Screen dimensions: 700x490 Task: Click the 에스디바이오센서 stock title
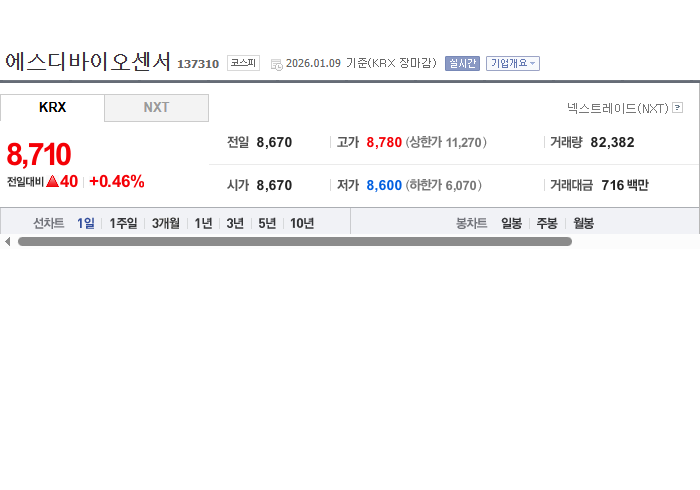pyautogui.click(x=88, y=62)
